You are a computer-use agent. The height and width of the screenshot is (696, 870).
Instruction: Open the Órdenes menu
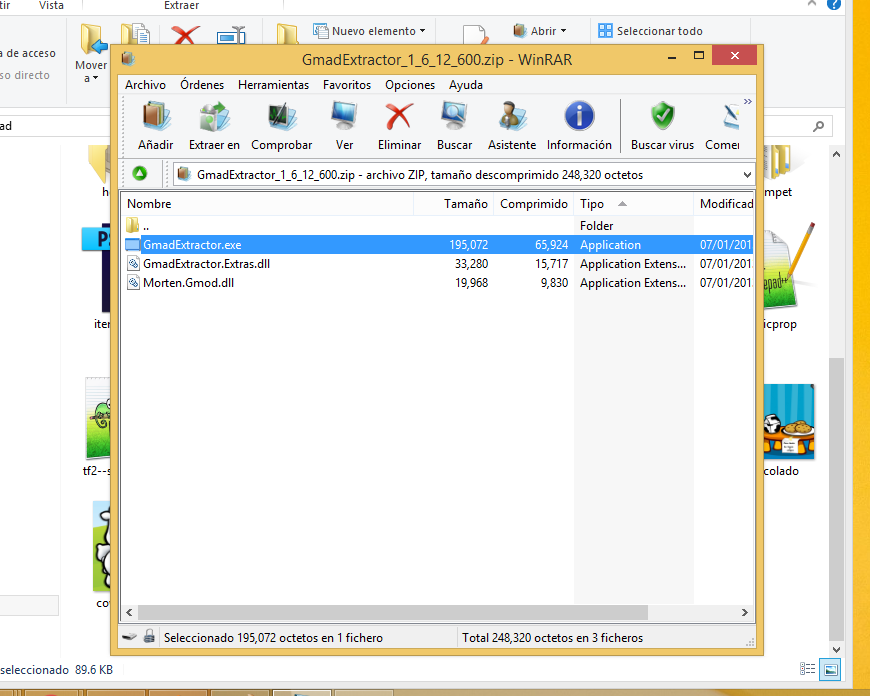(202, 85)
